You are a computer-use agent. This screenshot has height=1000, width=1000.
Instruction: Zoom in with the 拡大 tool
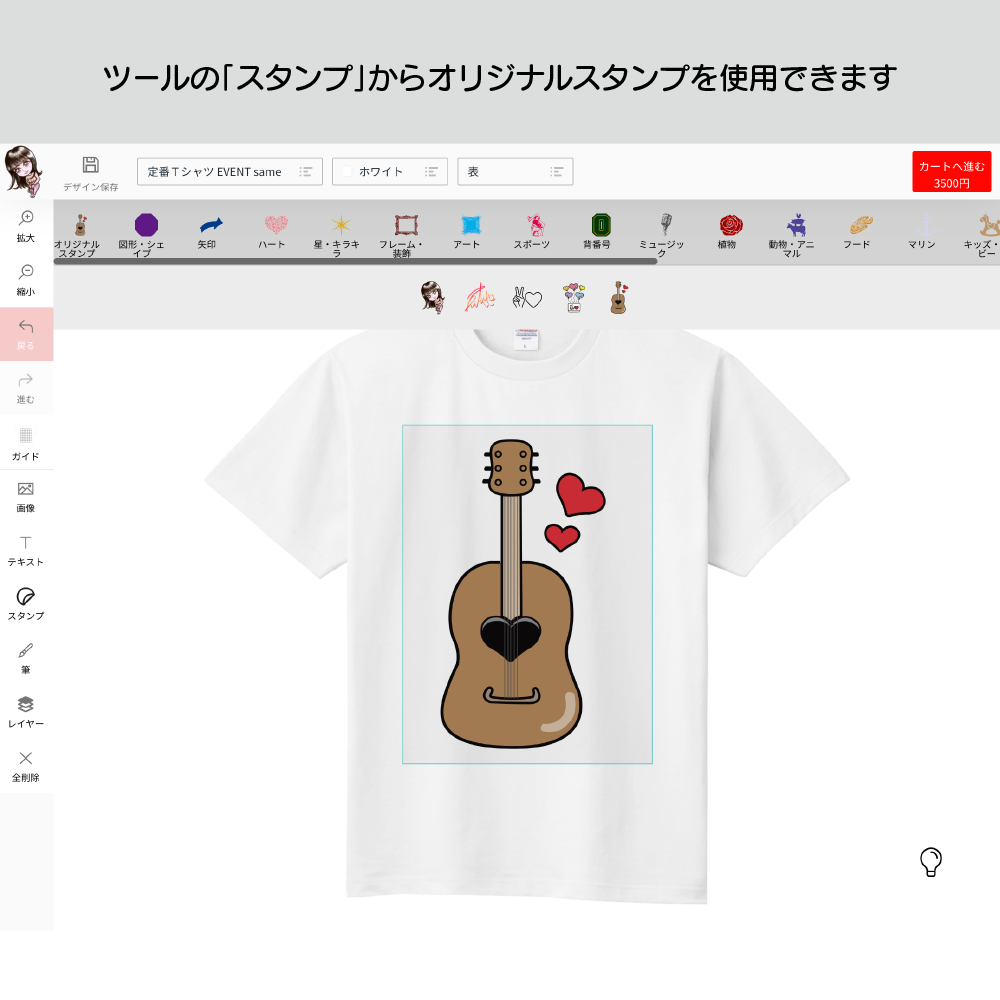[x=26, y=225]
